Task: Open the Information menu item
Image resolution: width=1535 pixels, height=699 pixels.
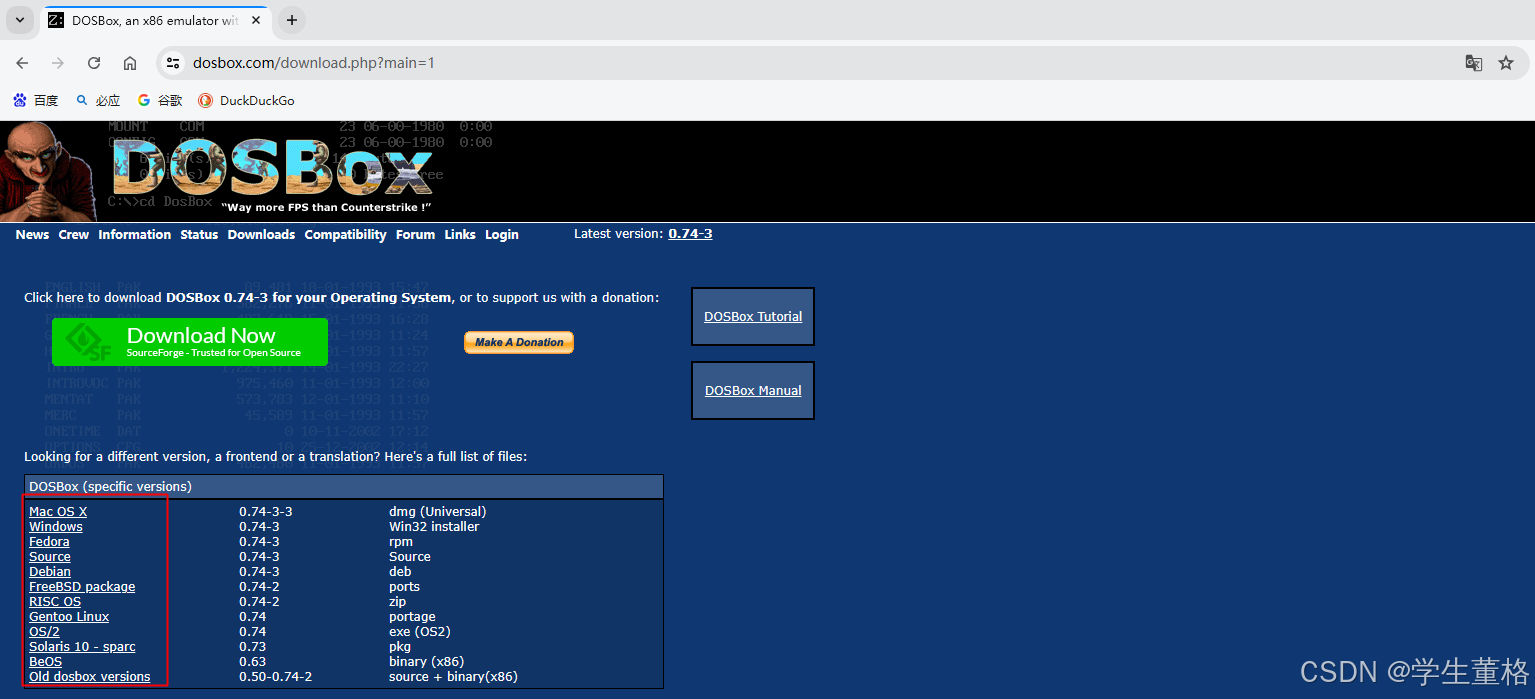Action: (135, 234)
